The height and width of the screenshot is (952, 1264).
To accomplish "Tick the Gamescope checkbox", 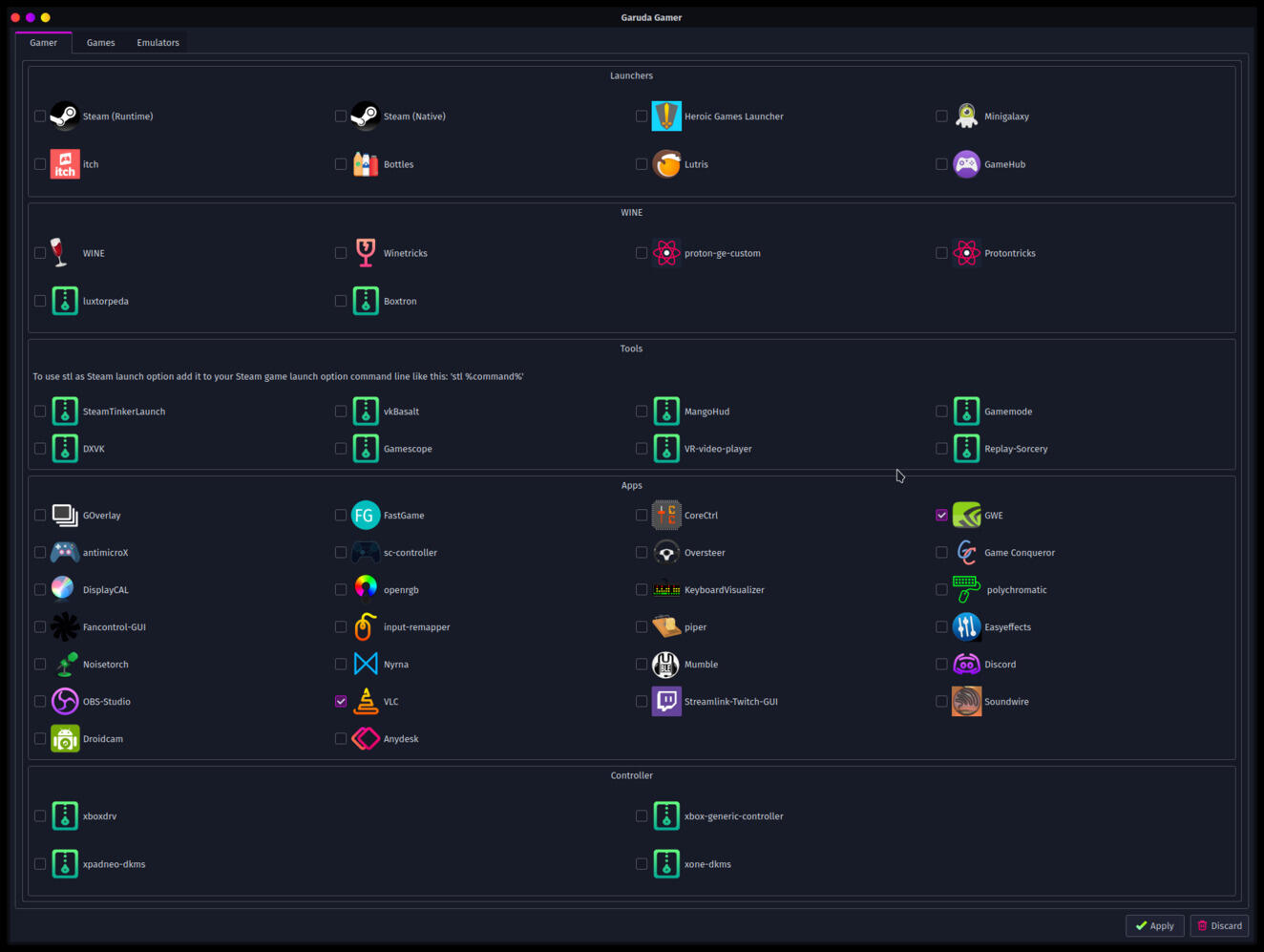I will [x=341, y=449].
